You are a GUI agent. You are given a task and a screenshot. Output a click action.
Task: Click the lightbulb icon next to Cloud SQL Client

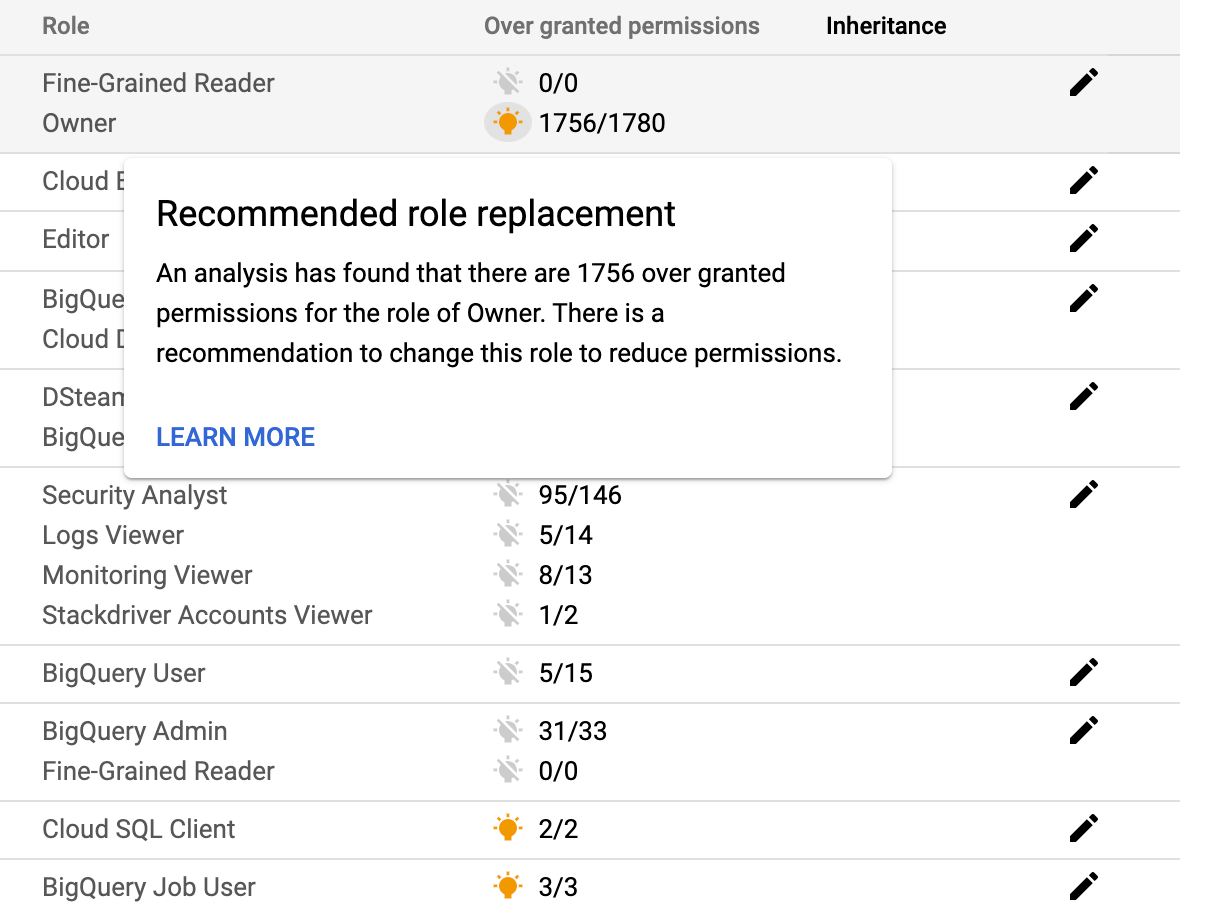point(508,828)
